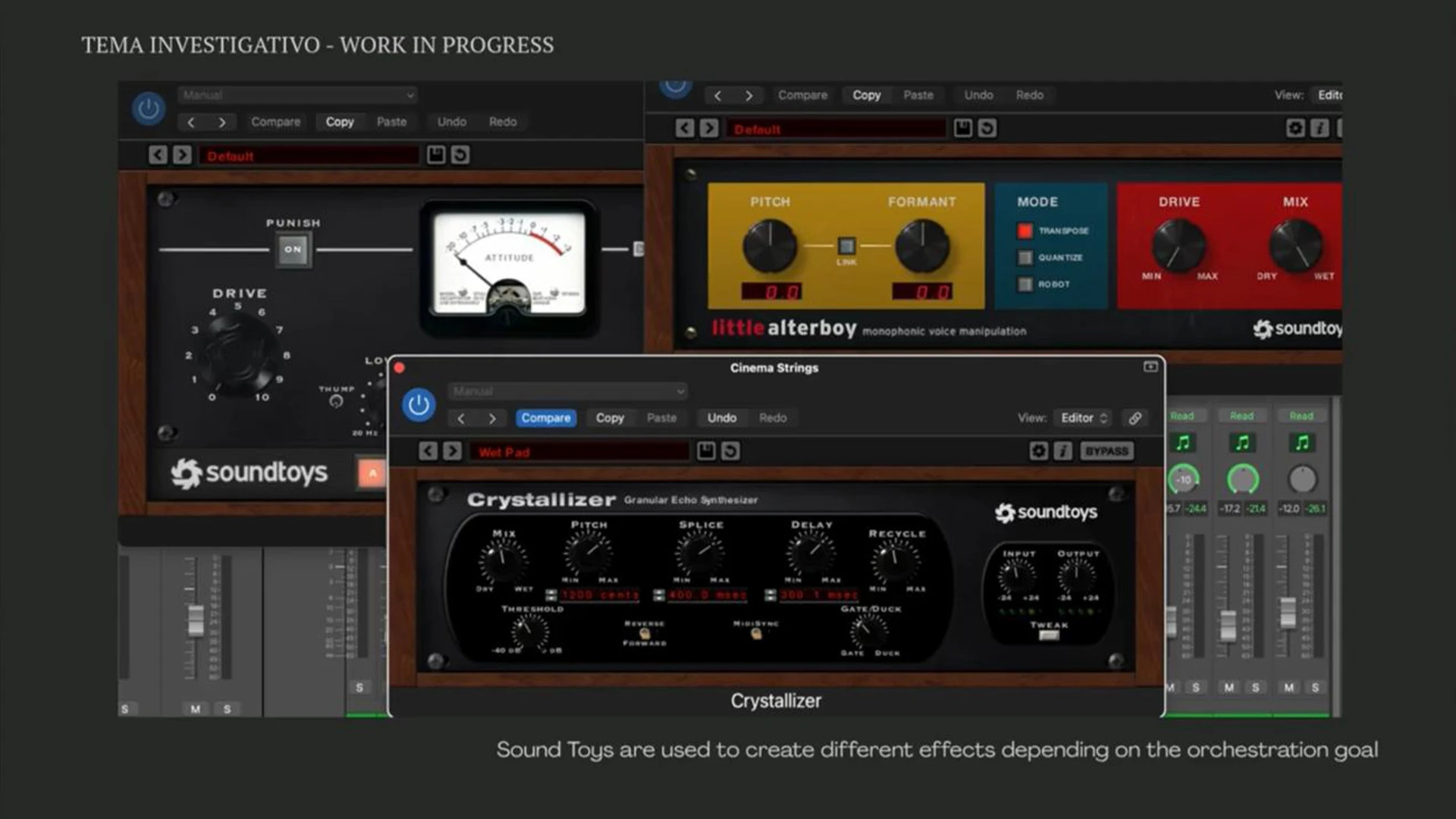Viewport: 1456px width, 819px height.
Task: Open Crystallizer settings gear icon
Action: coord(1039,451)
